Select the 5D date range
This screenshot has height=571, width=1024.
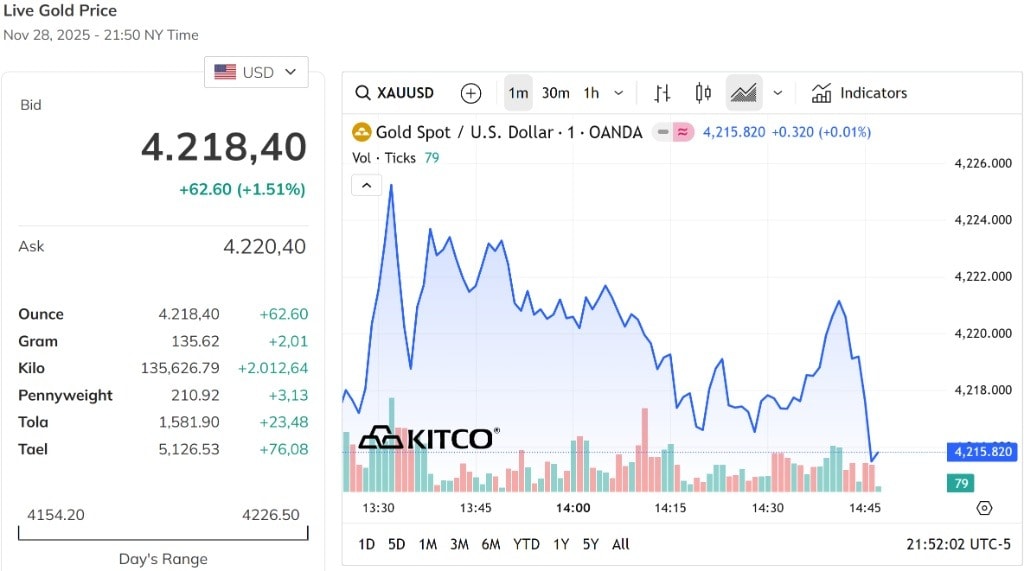(397, 544)
